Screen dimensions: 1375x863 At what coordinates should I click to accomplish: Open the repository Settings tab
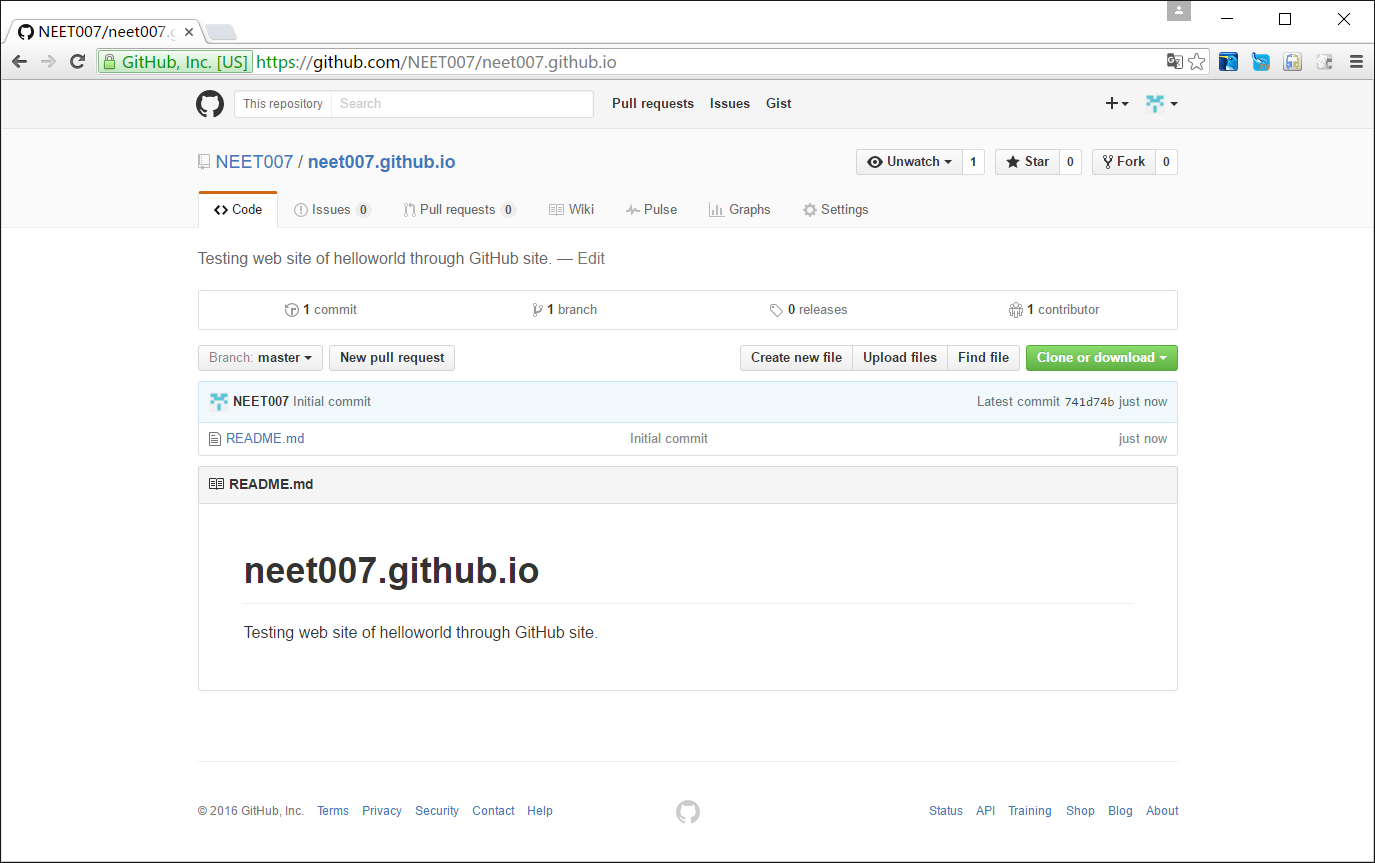coord(835,210)
